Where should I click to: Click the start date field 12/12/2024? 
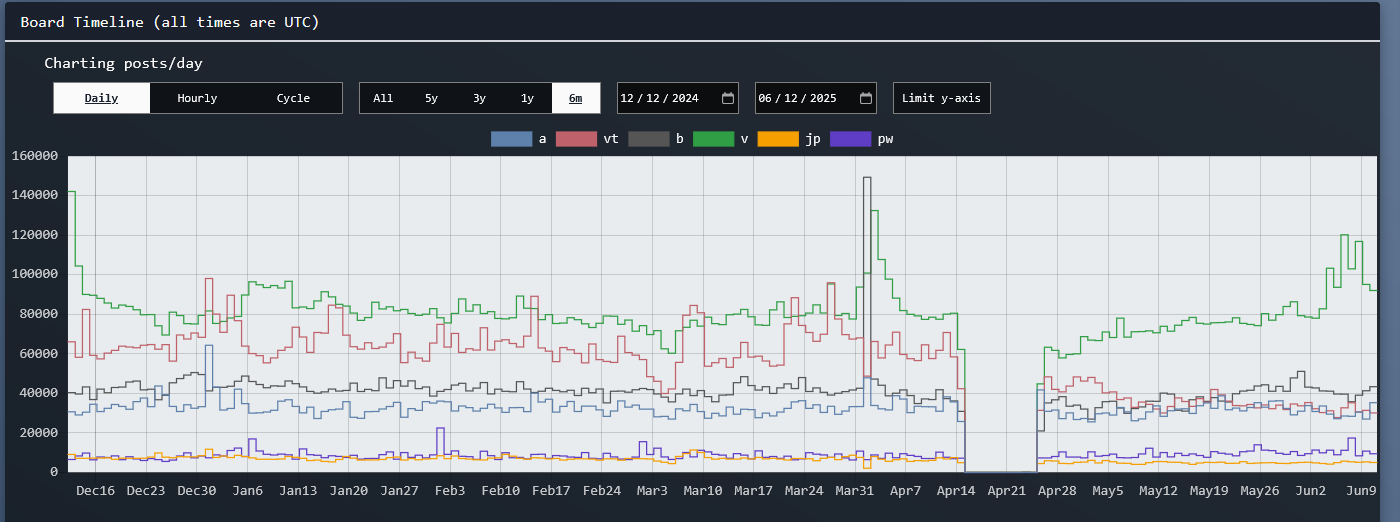click(660, 98)
